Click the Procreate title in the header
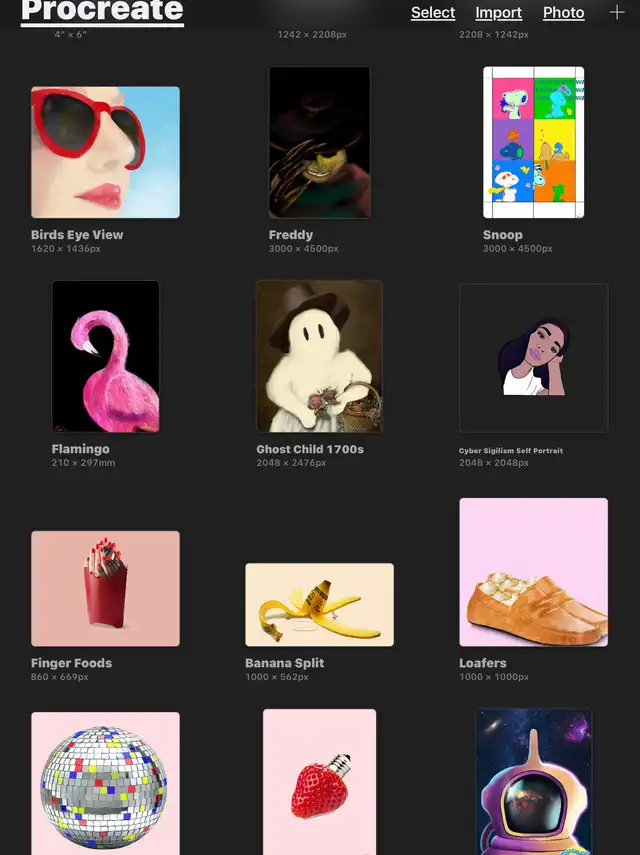This screenshot has height=855, width=640. (102, 11)
